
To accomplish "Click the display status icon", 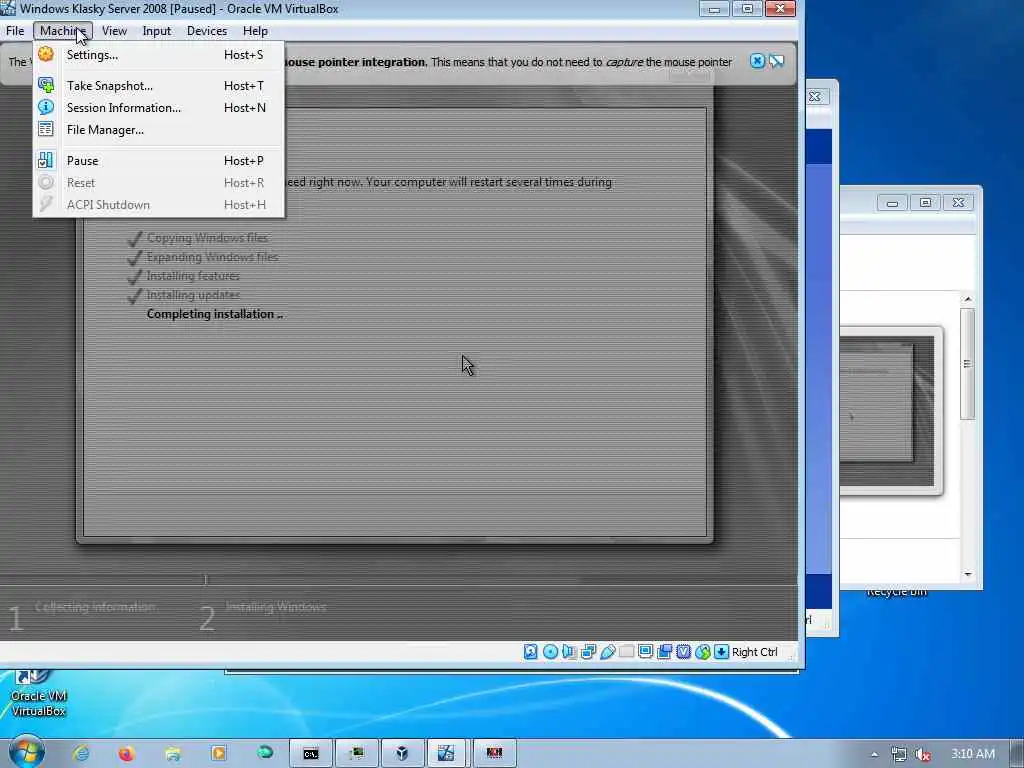I will click(x=645, y=652).
